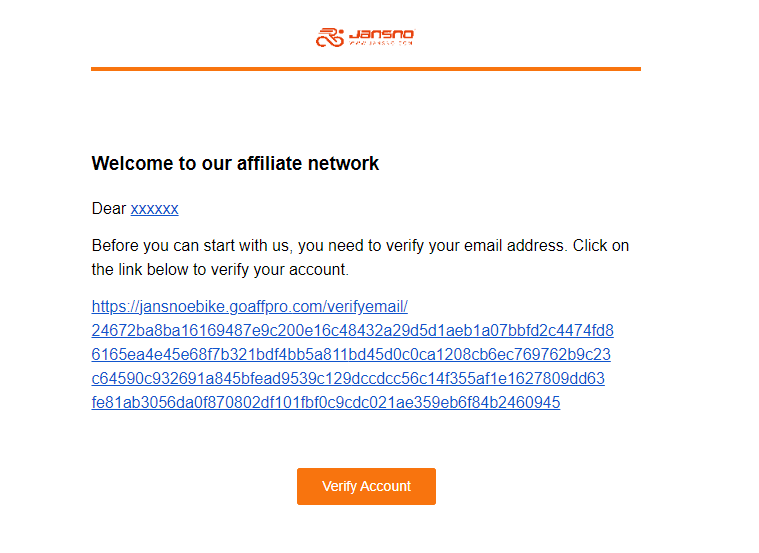The width and height of the screenshot is (759, 553).
Task: Click the URL line starting with fe81ab30
Action: pos(326,402)
